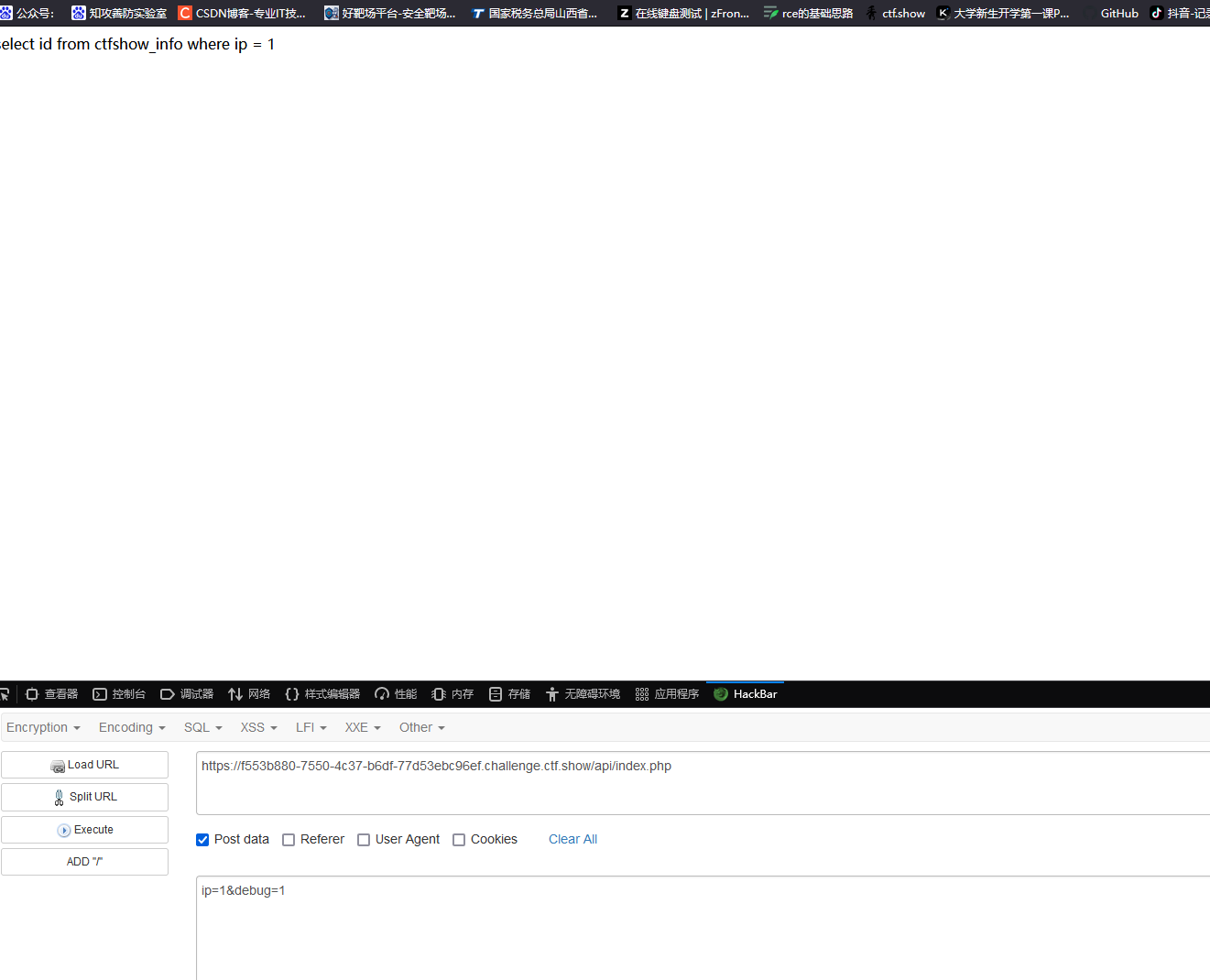Click the Split URL button

[84, 797]
